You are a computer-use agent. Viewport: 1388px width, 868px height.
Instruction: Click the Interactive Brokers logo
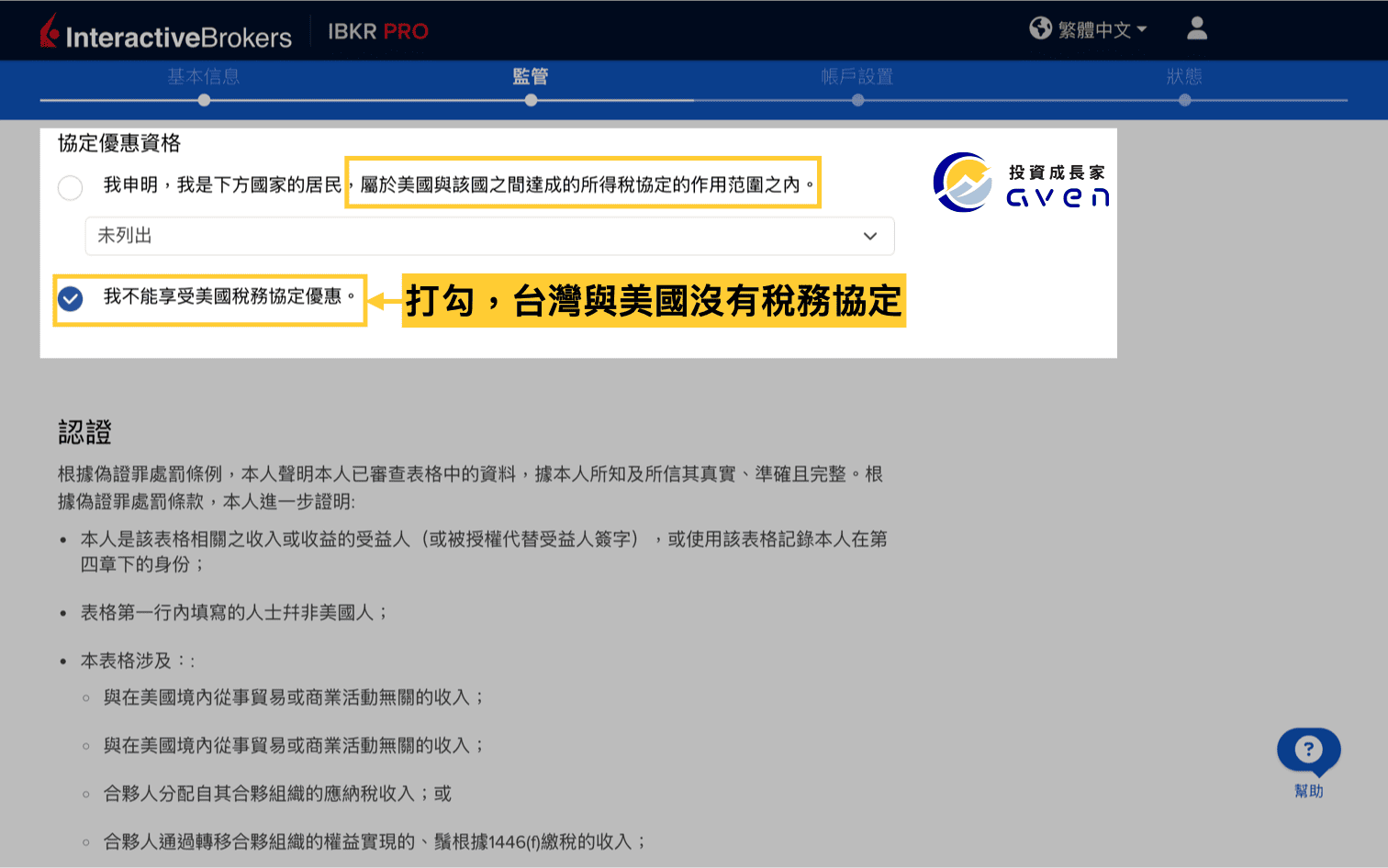click(x=165, y=30)
